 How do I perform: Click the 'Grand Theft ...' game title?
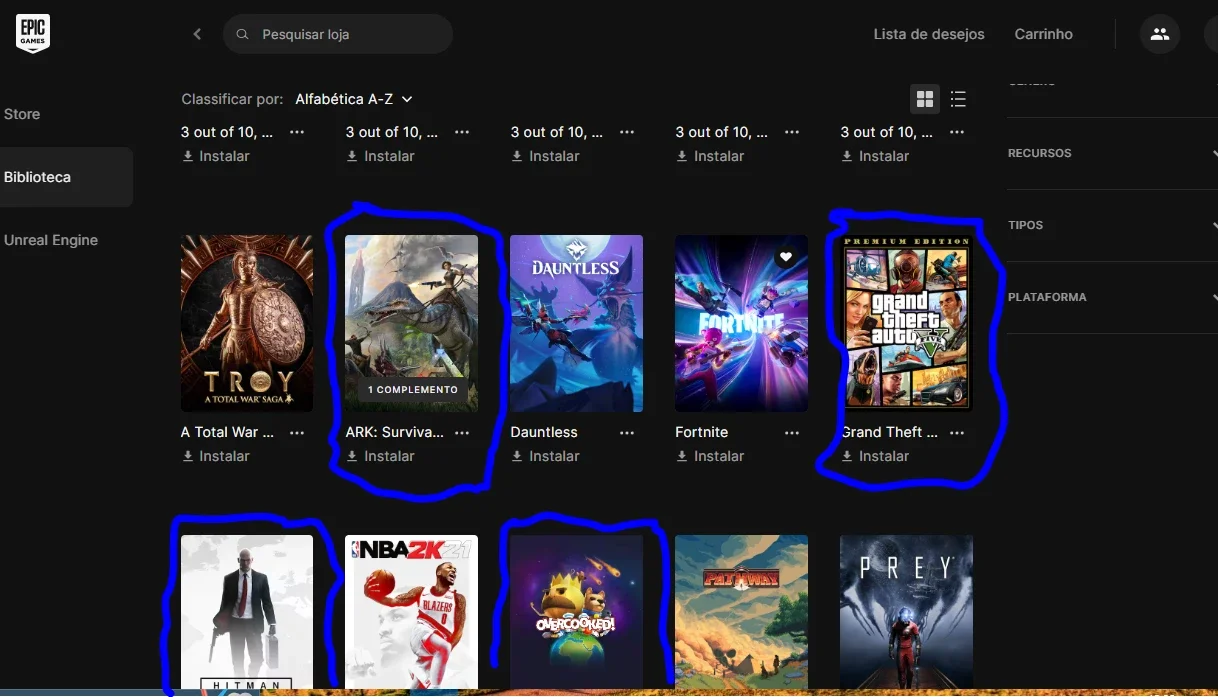click(889, 432)
